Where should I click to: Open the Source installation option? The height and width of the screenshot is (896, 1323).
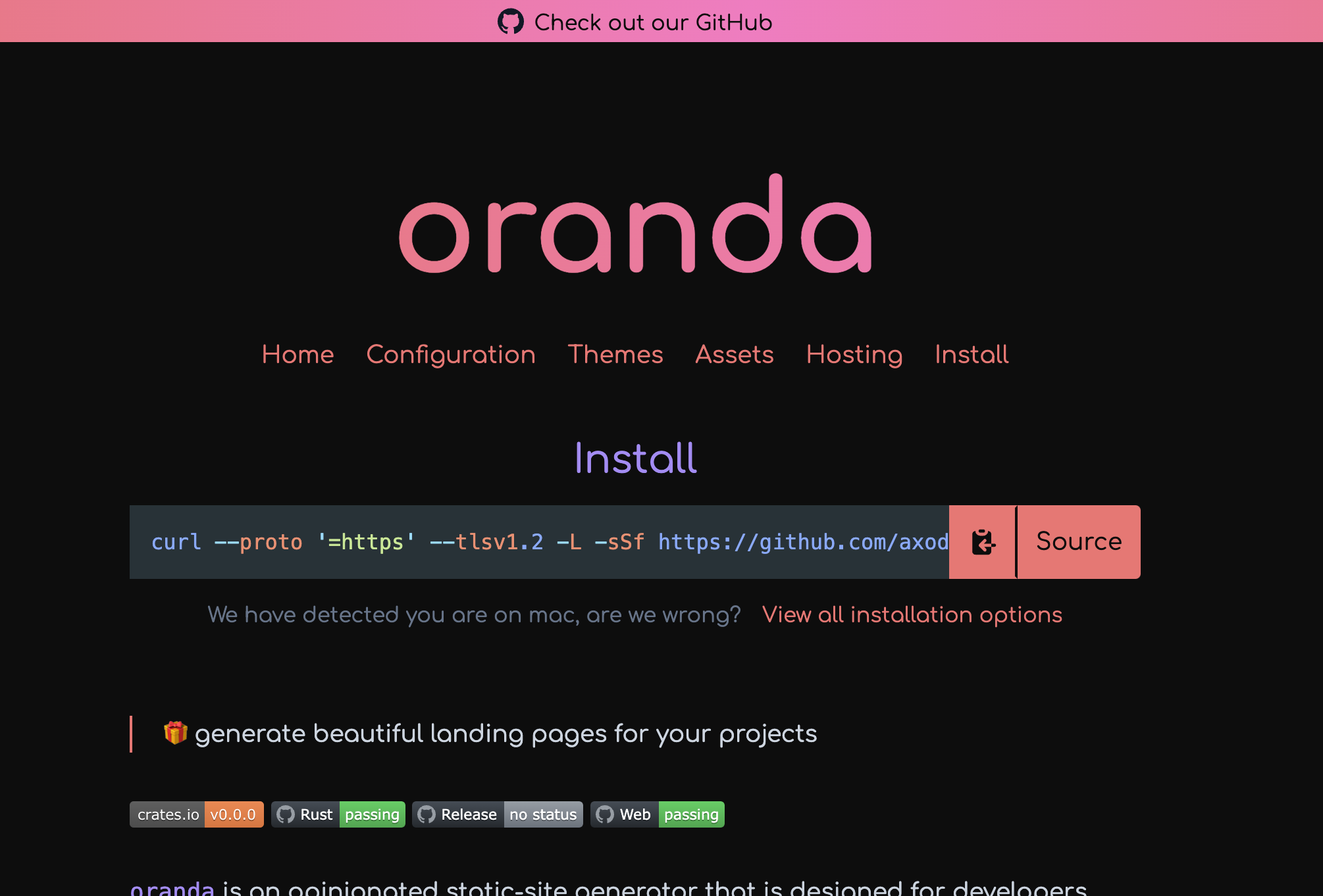1078,541
